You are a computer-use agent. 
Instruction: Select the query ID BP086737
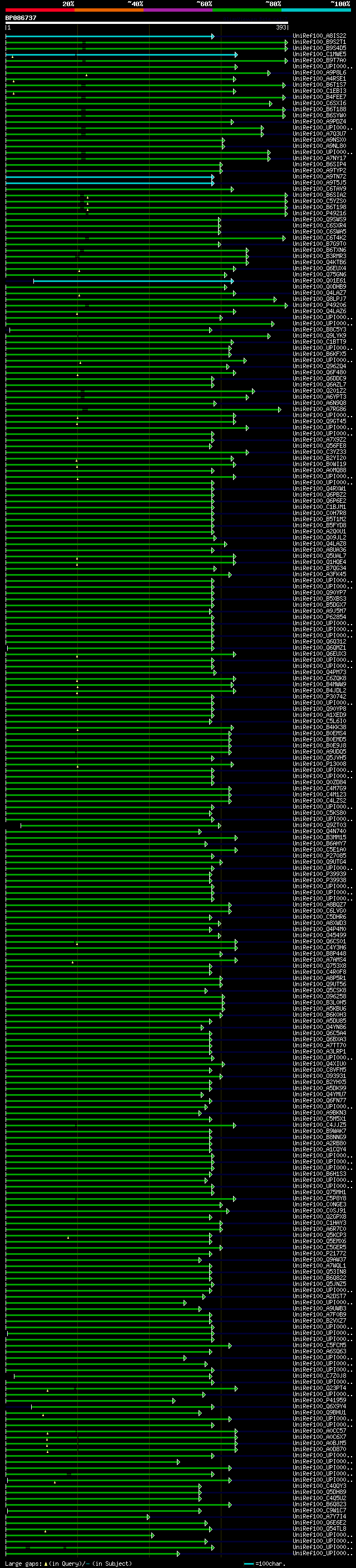[x=21, y=18]
